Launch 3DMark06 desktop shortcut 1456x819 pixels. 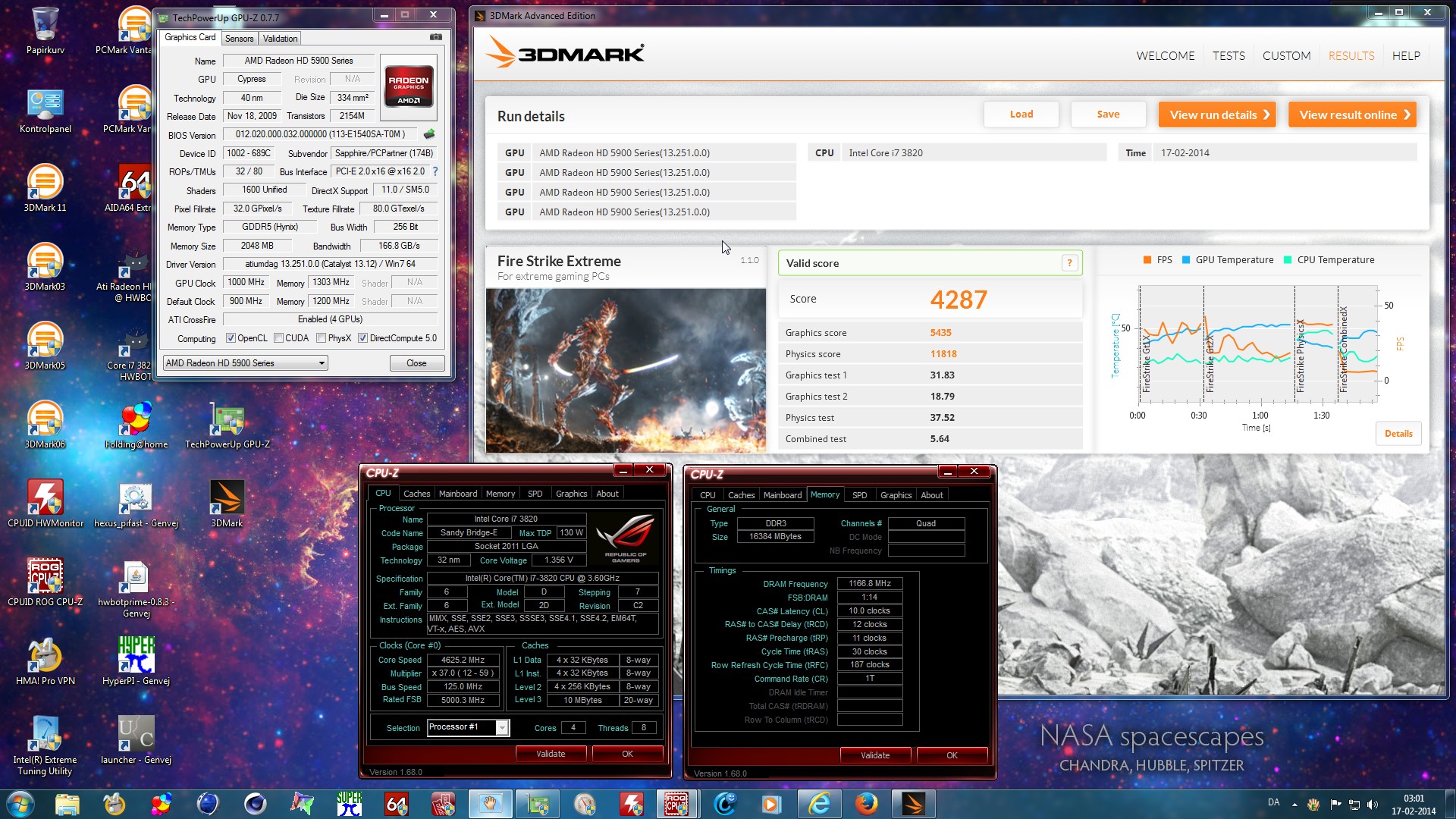pos(45,425)
